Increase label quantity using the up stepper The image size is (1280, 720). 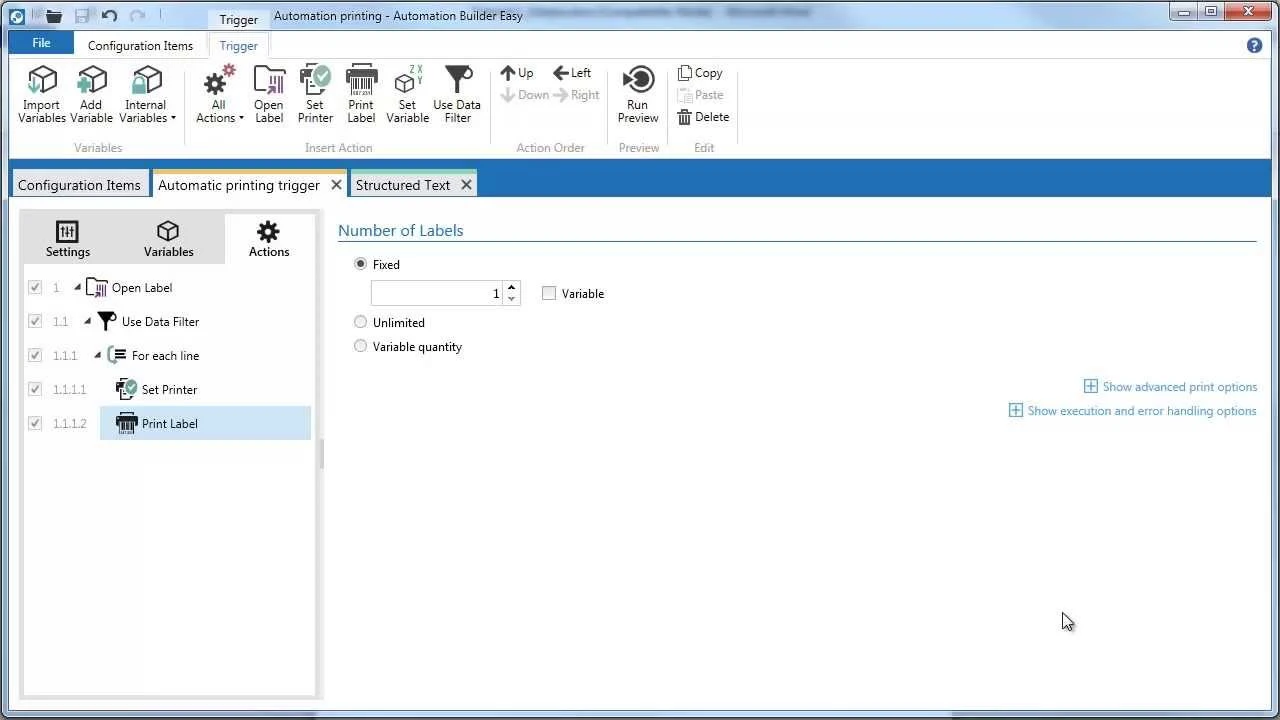pos(511,287)
